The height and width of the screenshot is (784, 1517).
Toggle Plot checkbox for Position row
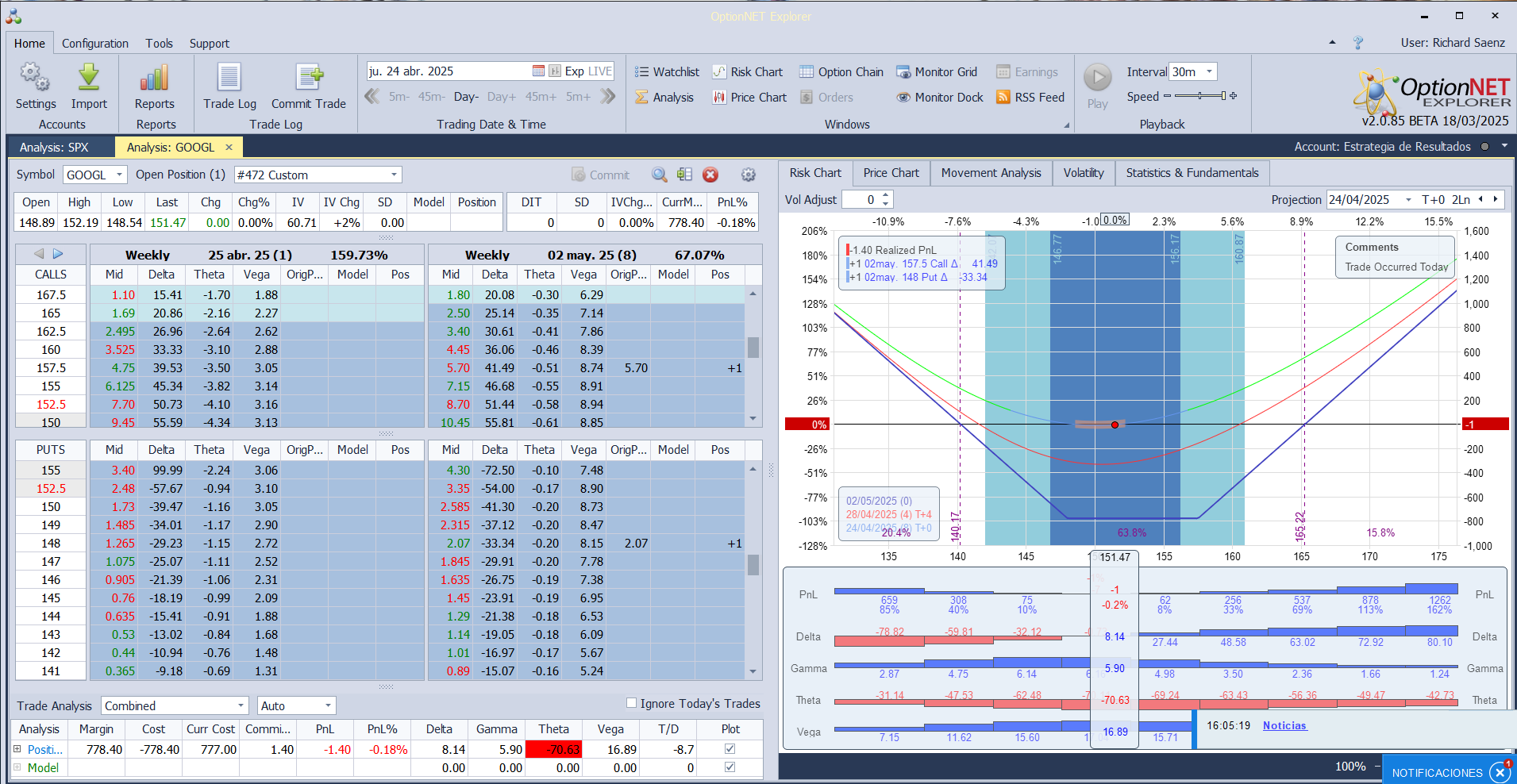(730, 748)
